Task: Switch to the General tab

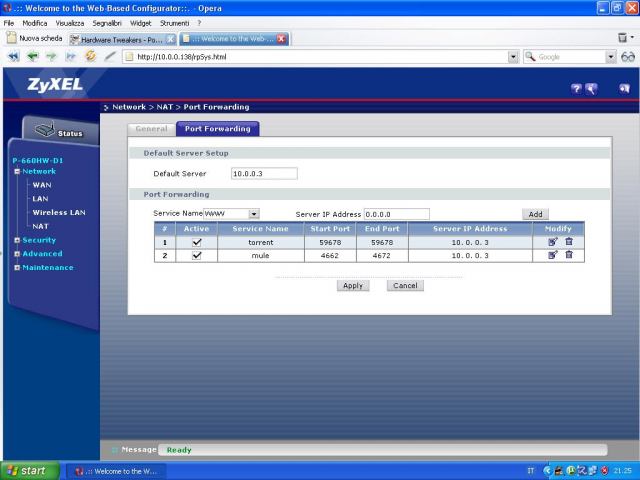Action: pos(151,129)
